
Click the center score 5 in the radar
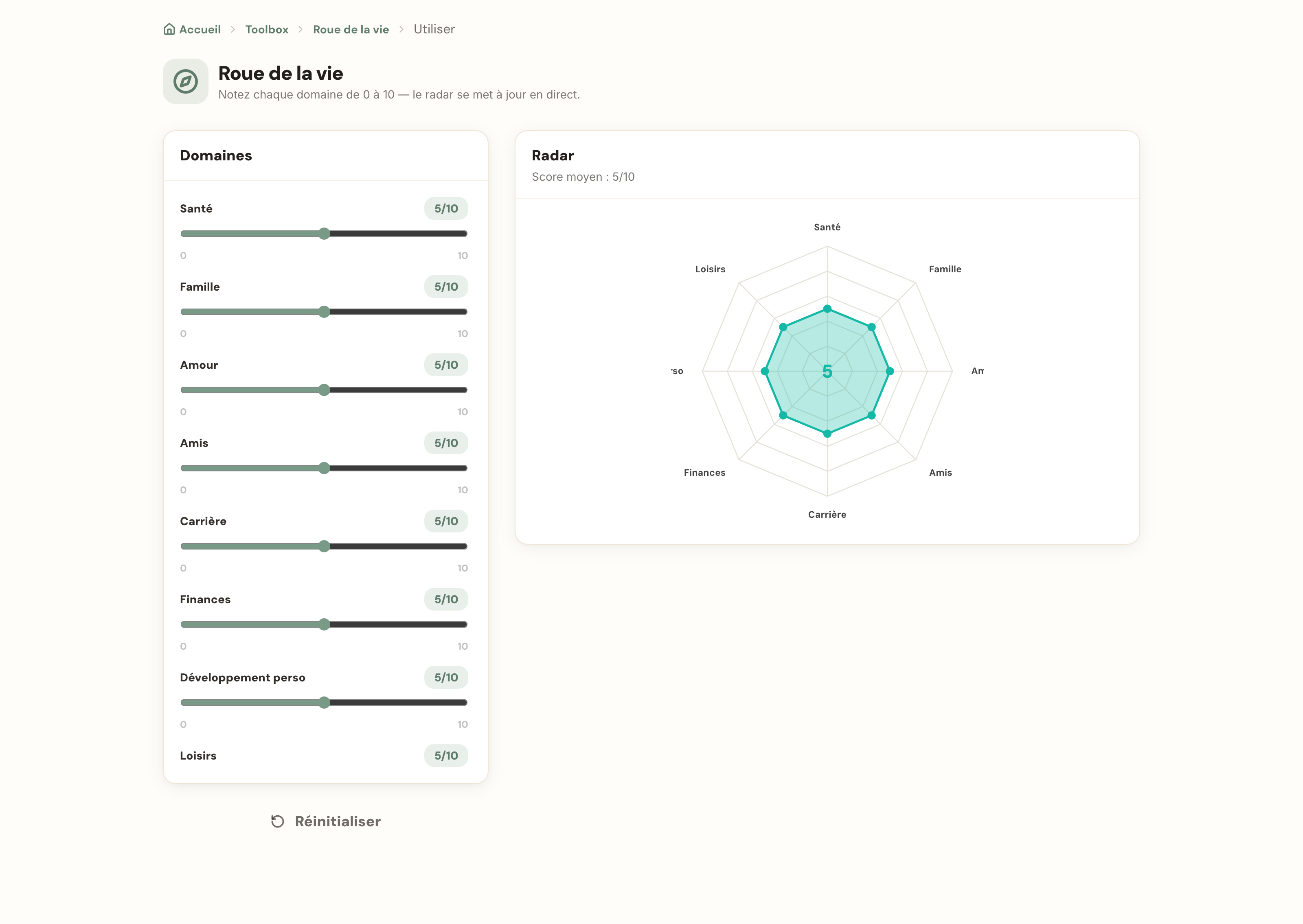[827, 372]
